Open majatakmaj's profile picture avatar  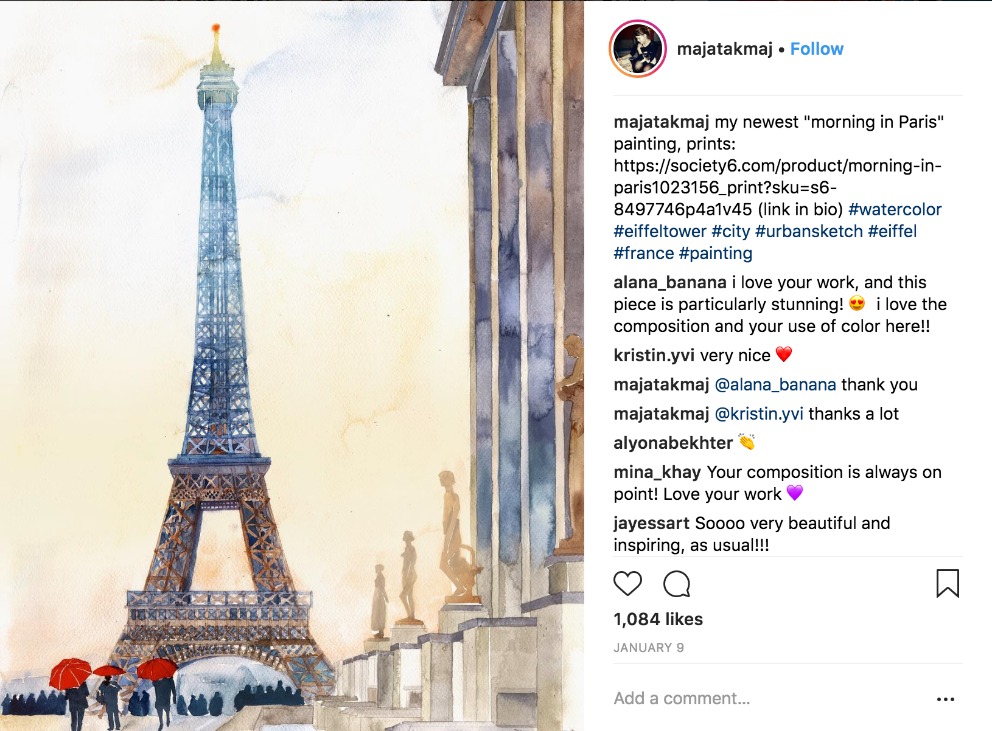point(638,49)
